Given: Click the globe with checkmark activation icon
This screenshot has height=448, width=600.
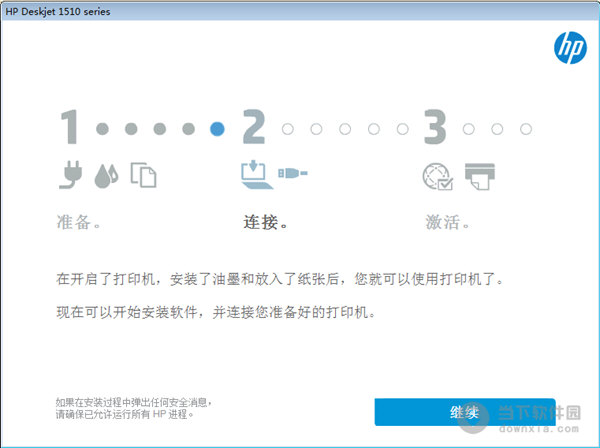Looking at the screenshot, I should point(438,176).
